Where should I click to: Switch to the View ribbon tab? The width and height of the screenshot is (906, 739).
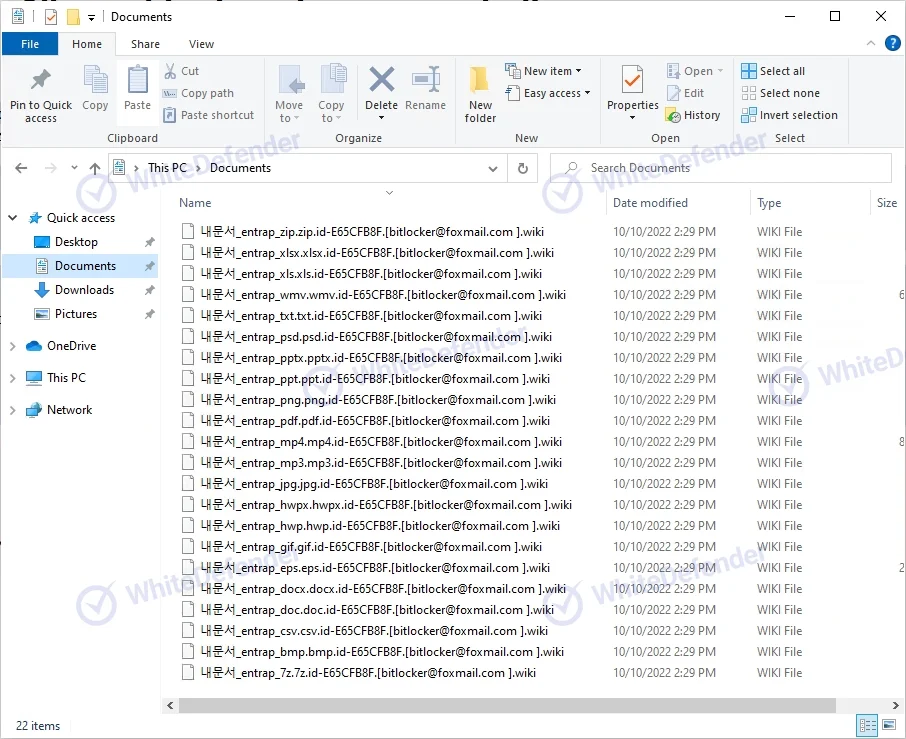coord(201,44)
